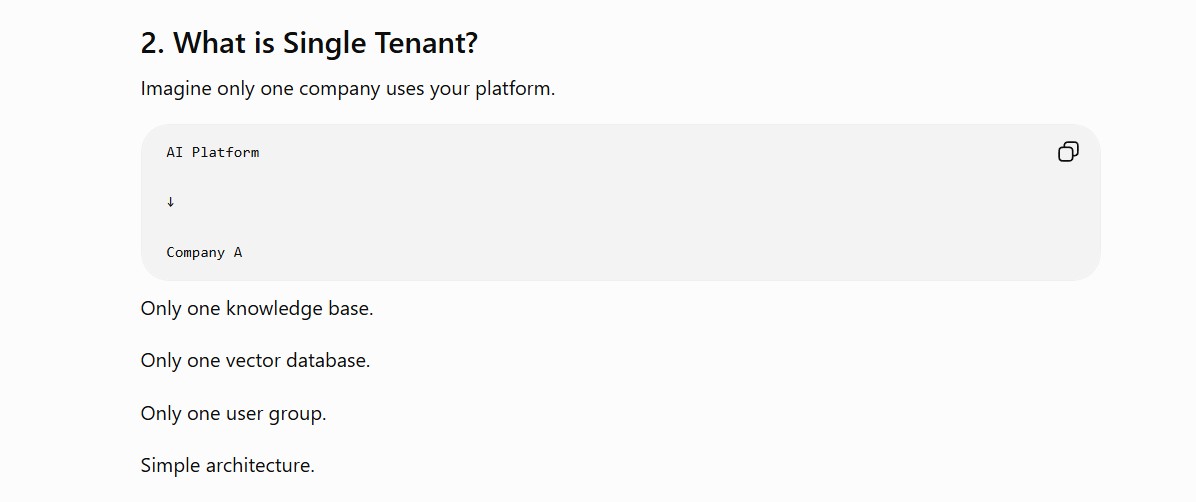The width and height of the screenshot is (1196, 502).
Task: Click the 'Simple architecture.' line
Action: point(227,465)
